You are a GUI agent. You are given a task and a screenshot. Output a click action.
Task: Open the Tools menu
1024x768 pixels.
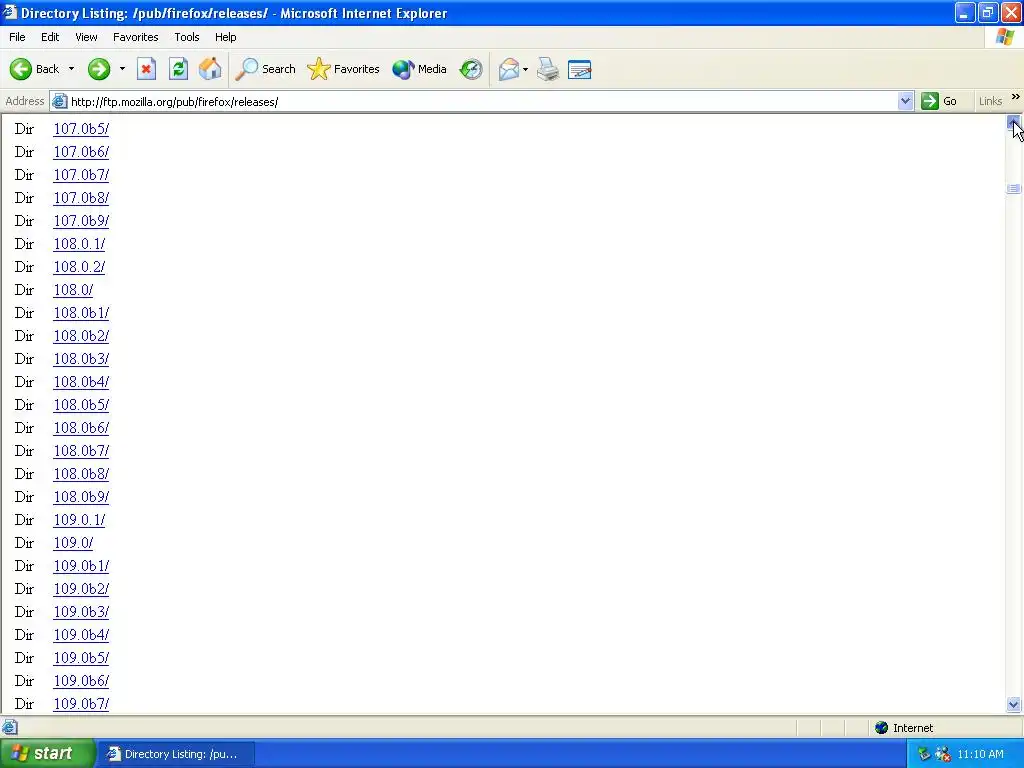tap(187, 37)
